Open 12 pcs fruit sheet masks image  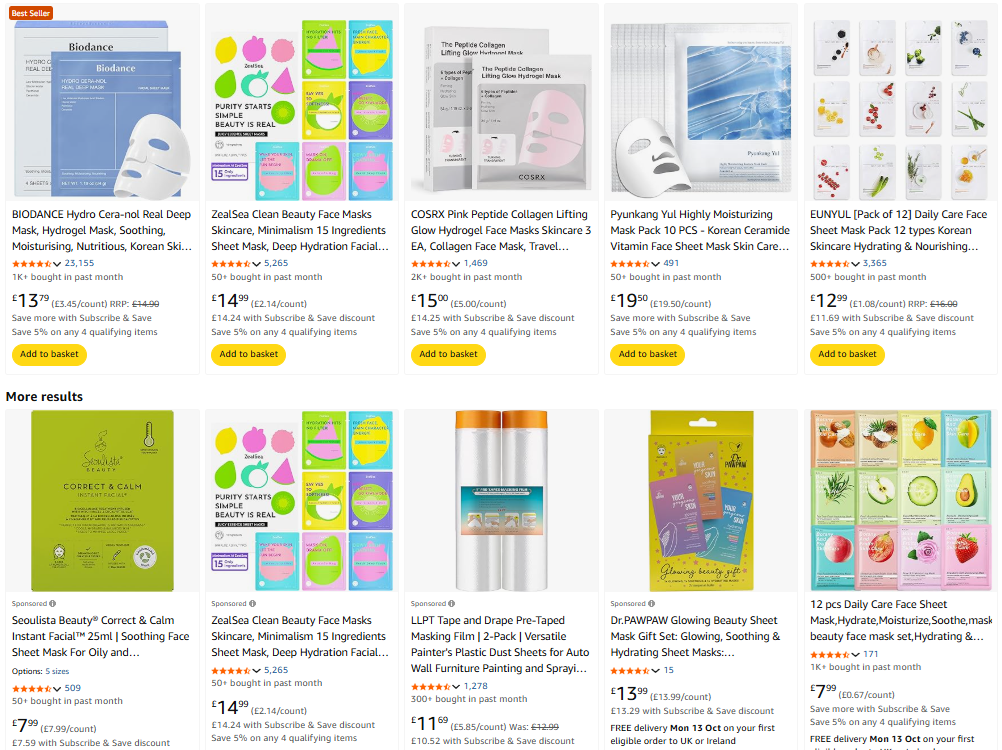[x=900, y=500]
